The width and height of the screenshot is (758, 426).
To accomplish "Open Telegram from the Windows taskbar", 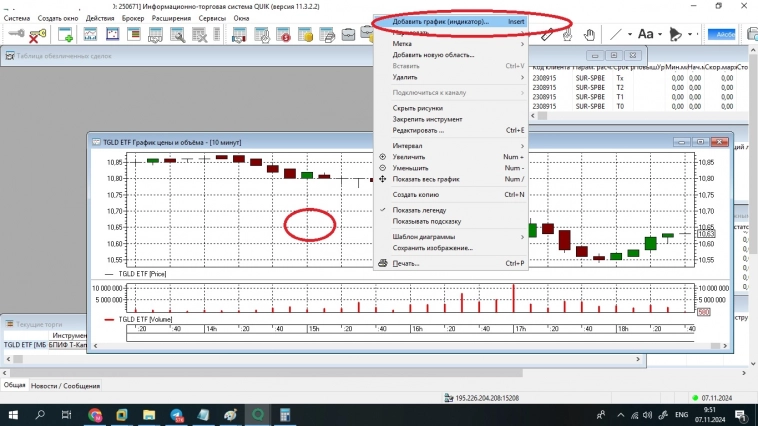I will [x=177, y=414].
